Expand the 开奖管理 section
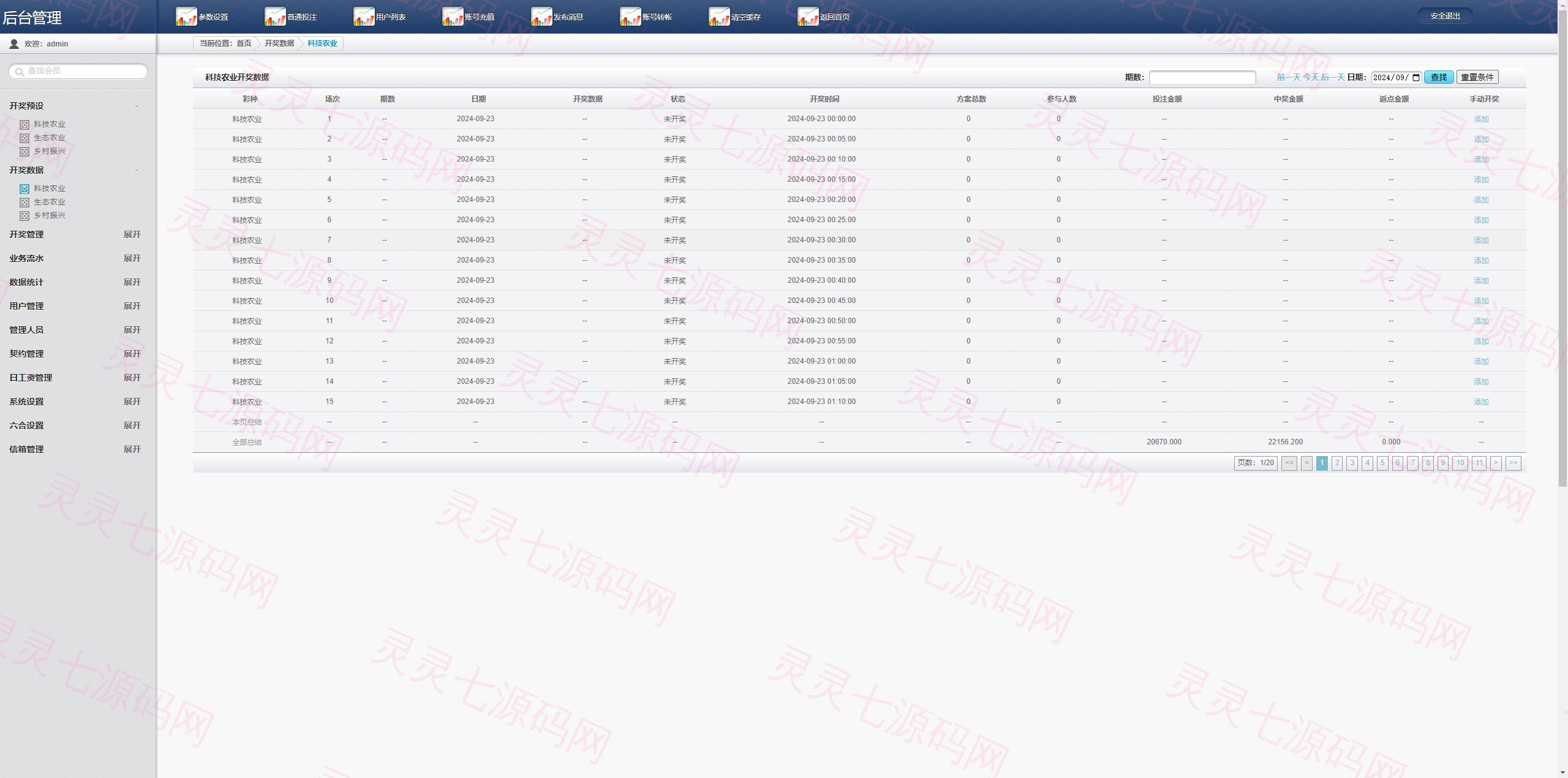This screenshot has width=1568, height=778. [132, 234]
